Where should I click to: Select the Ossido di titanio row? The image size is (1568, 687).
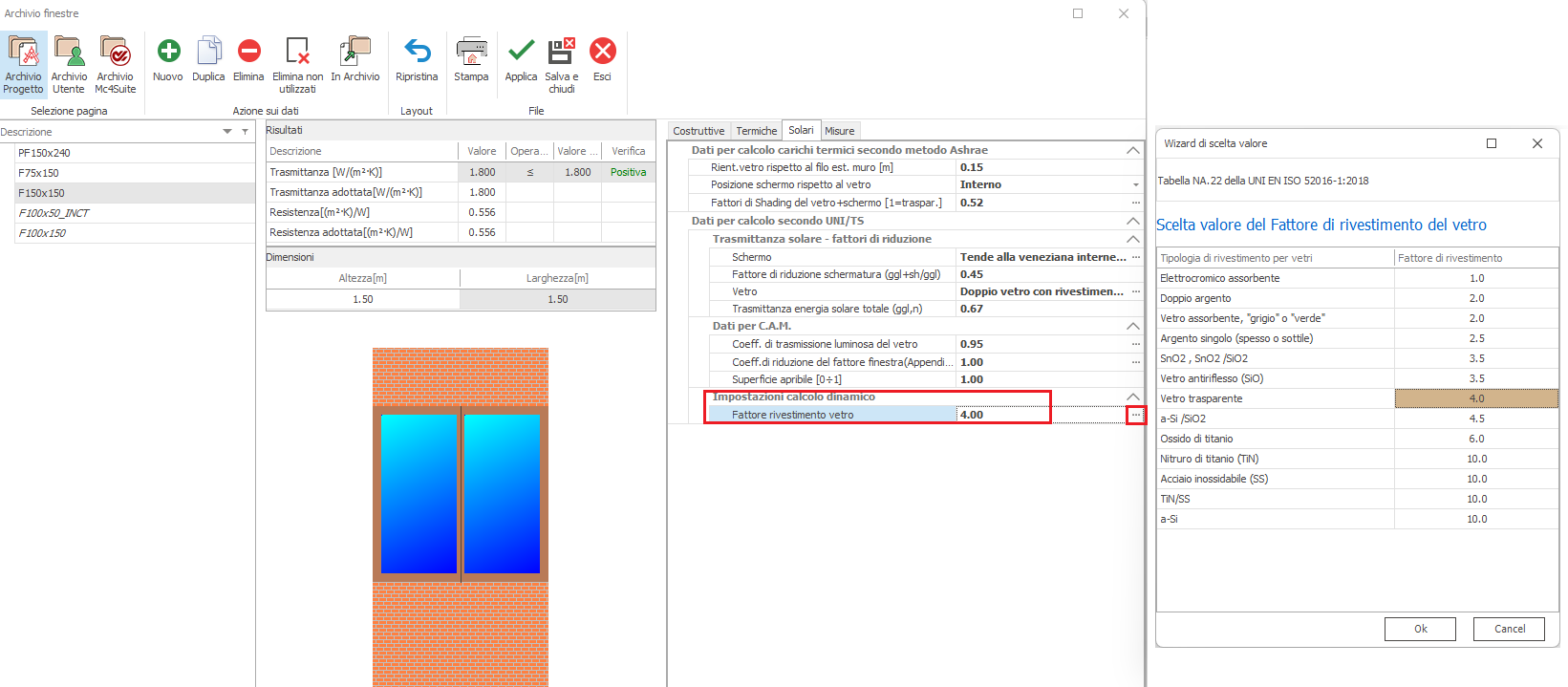pos(1275,439)
